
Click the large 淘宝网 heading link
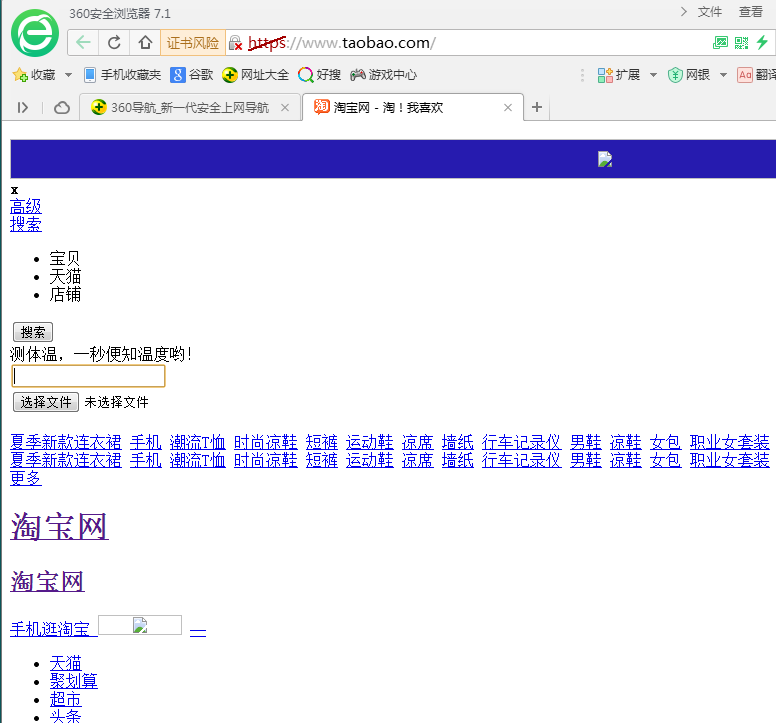tap(59, 526)
